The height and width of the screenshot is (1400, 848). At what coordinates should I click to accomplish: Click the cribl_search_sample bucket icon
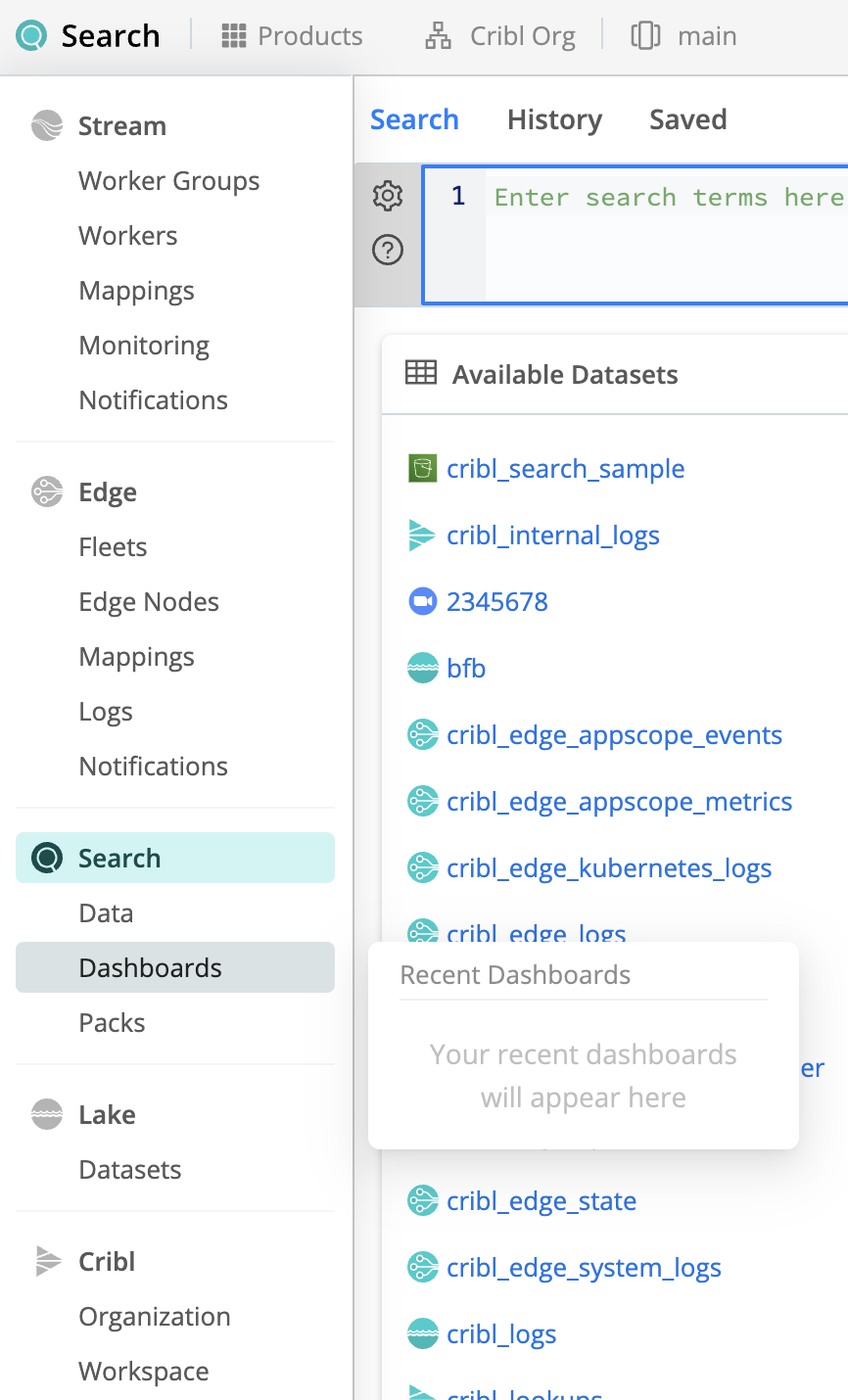[422, 468]
